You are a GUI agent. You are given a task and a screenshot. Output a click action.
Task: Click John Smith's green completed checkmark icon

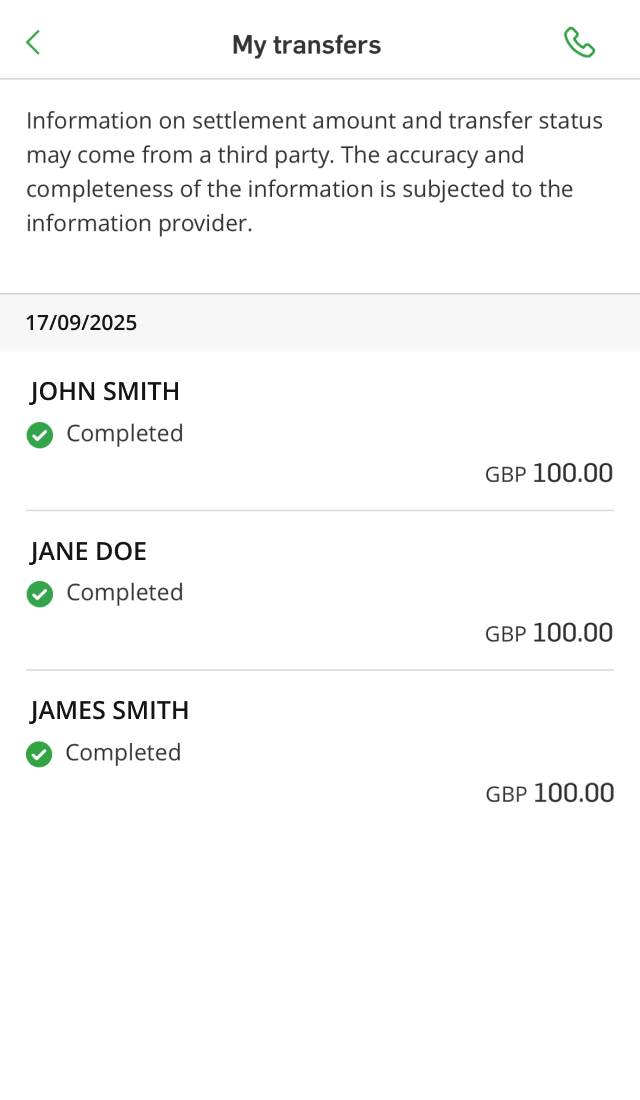click(x=40, y=435)
